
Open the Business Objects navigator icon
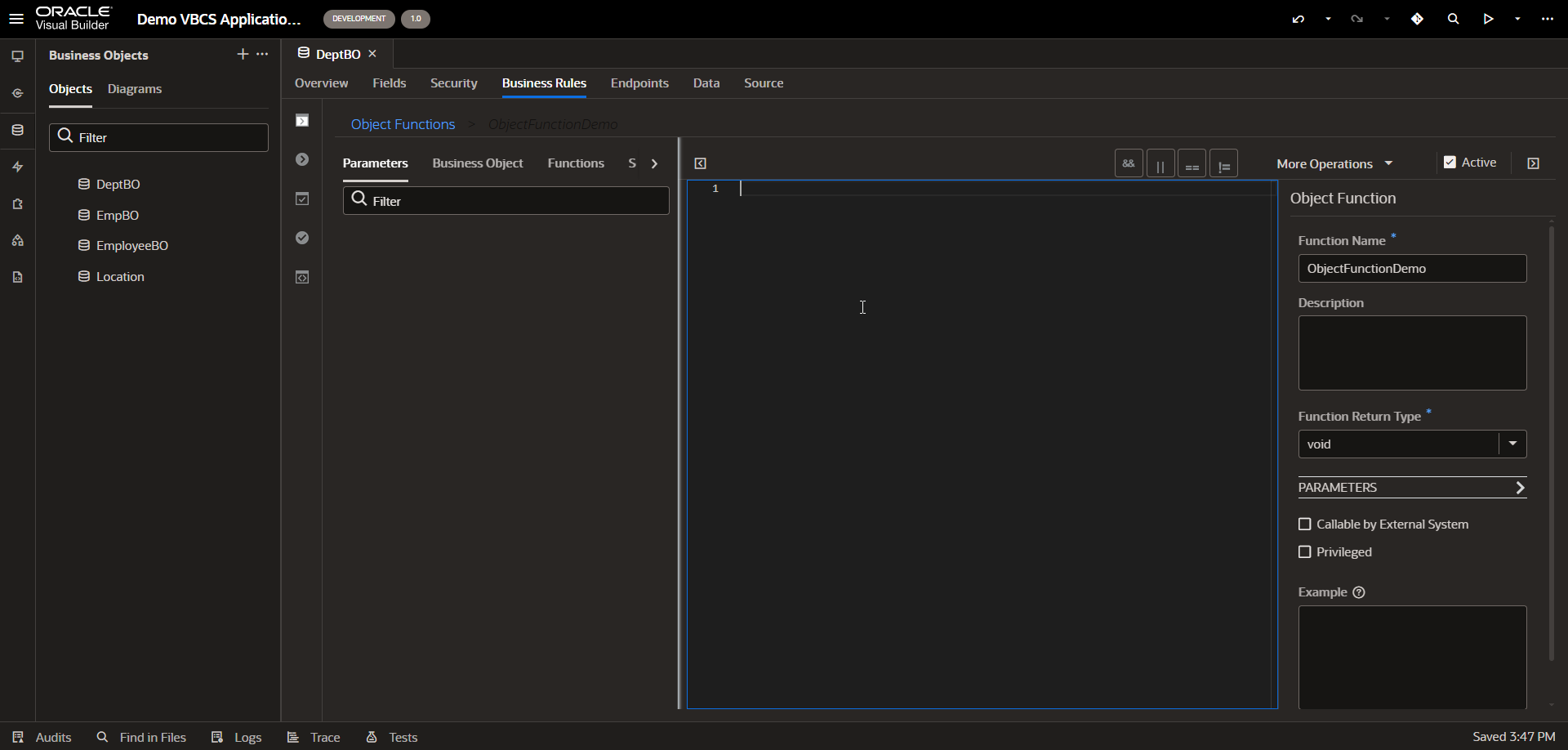(17, 130)
